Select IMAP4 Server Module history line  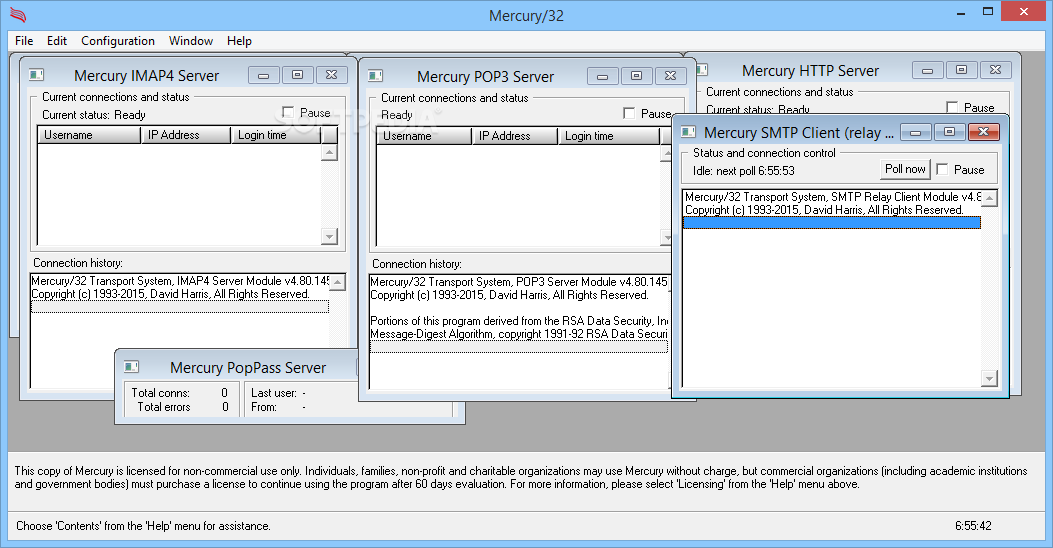(180, 281)
